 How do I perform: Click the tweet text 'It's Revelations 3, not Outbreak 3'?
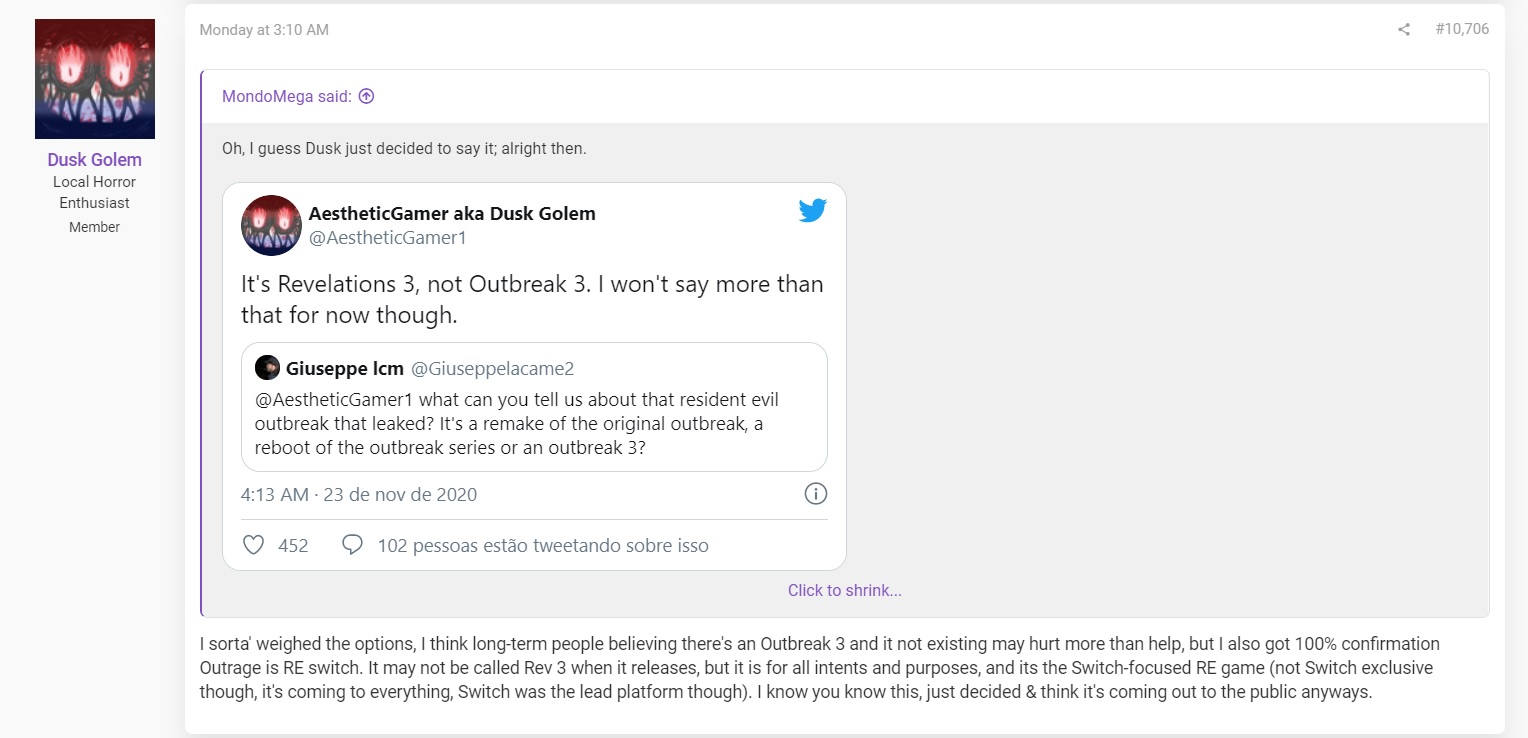point(532,299)
